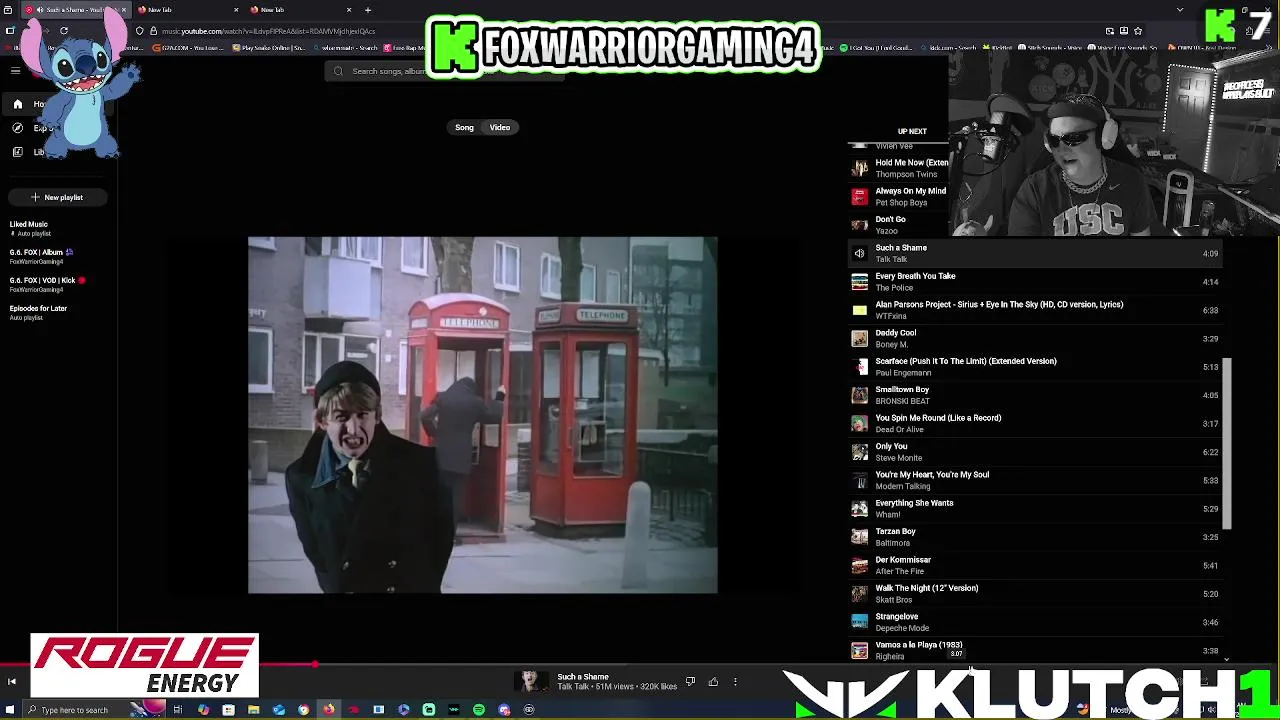Switch to Song mode
The height and width of the screenshot is (720, 1280).
click(x=464, y=128)
